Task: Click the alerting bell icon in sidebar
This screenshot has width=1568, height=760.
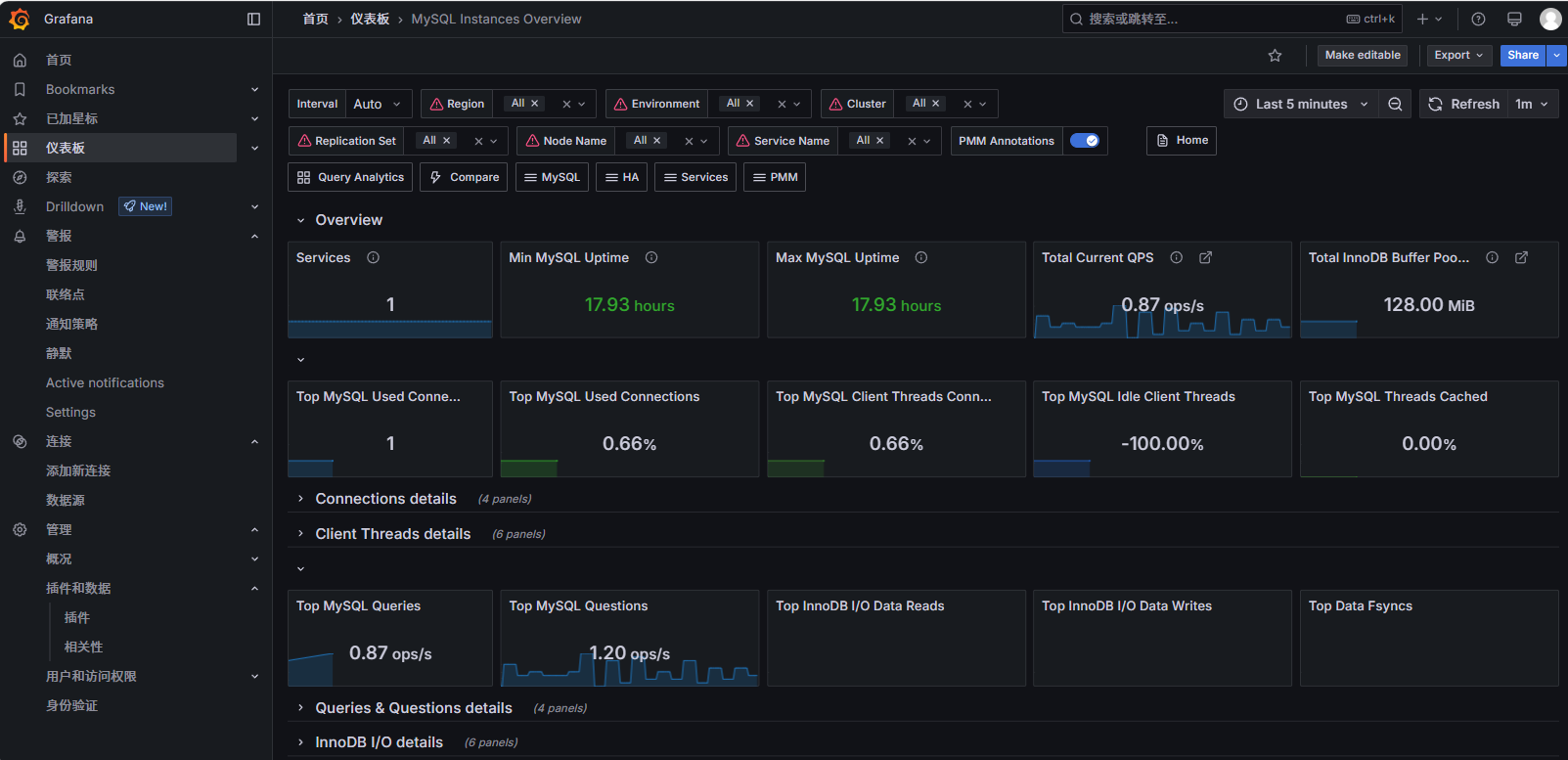Action: coord(20,236)
